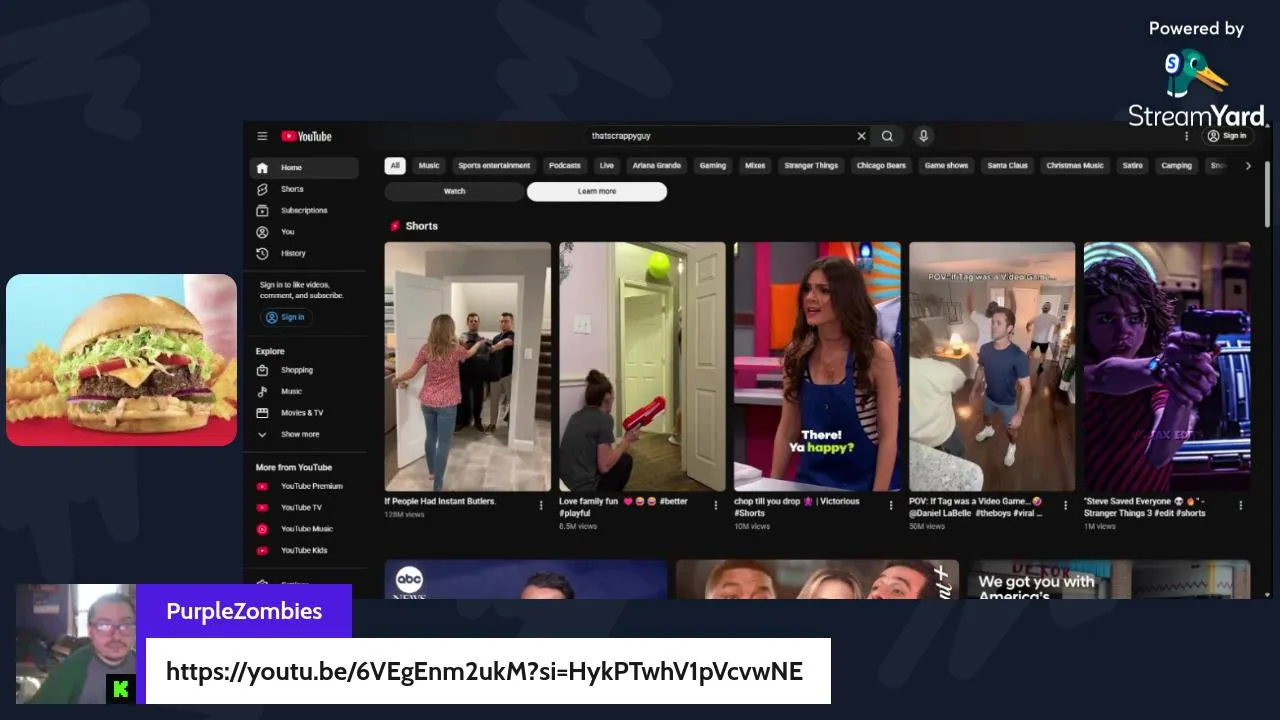Image resolution: width=1280 pixels, height=720 pixels.
Task: Click the 'Watch' button
Action: point(454,191)
